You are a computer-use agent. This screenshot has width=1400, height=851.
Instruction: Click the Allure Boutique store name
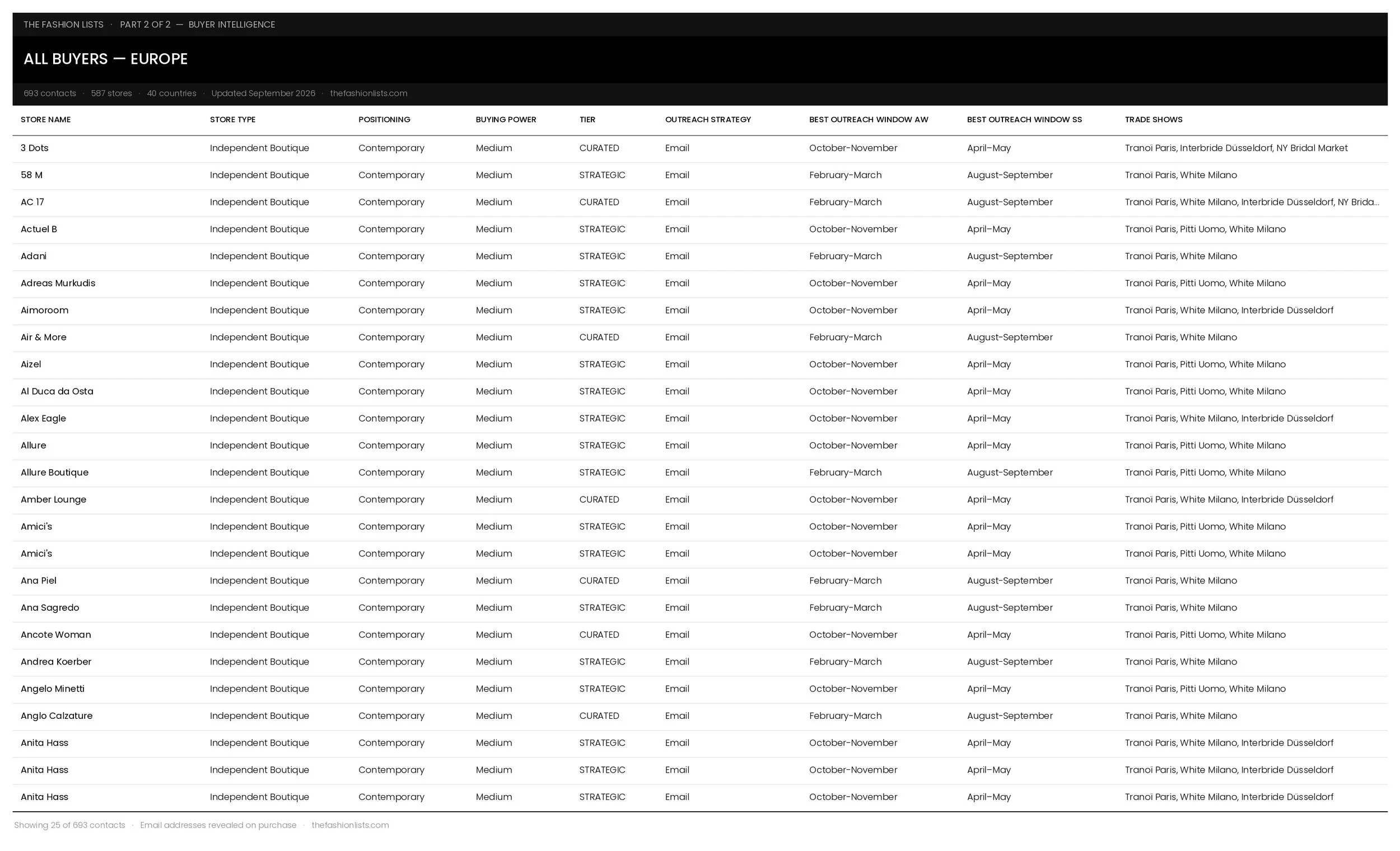[54, 472]
